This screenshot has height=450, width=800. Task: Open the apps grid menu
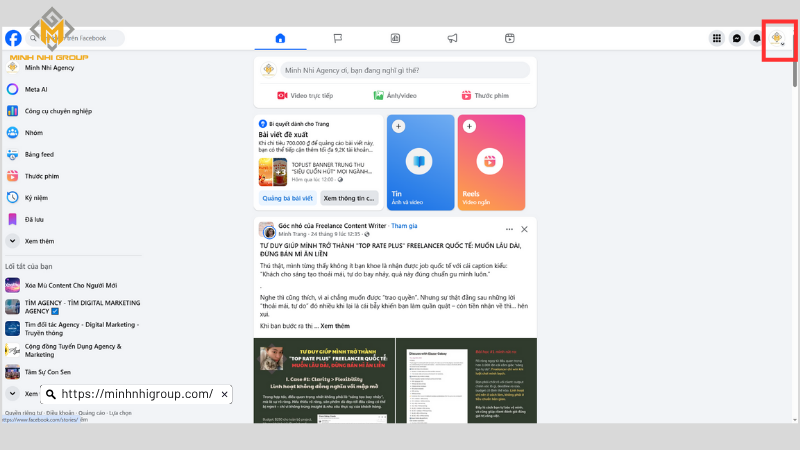click(x=717, y=38)
